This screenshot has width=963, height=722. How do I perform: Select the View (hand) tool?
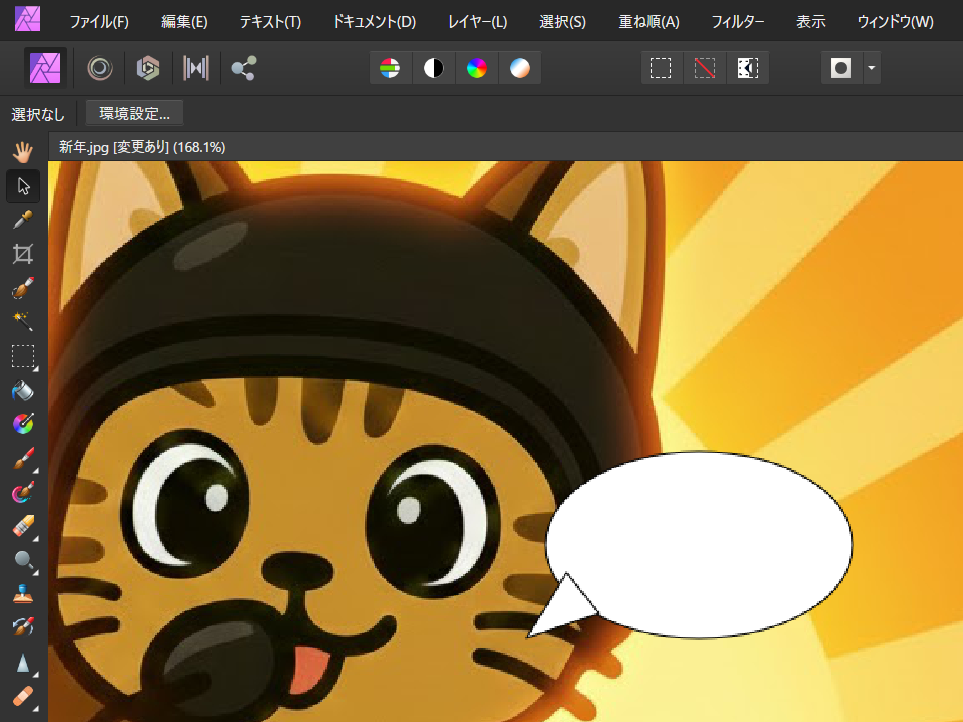tap(23, 152)
